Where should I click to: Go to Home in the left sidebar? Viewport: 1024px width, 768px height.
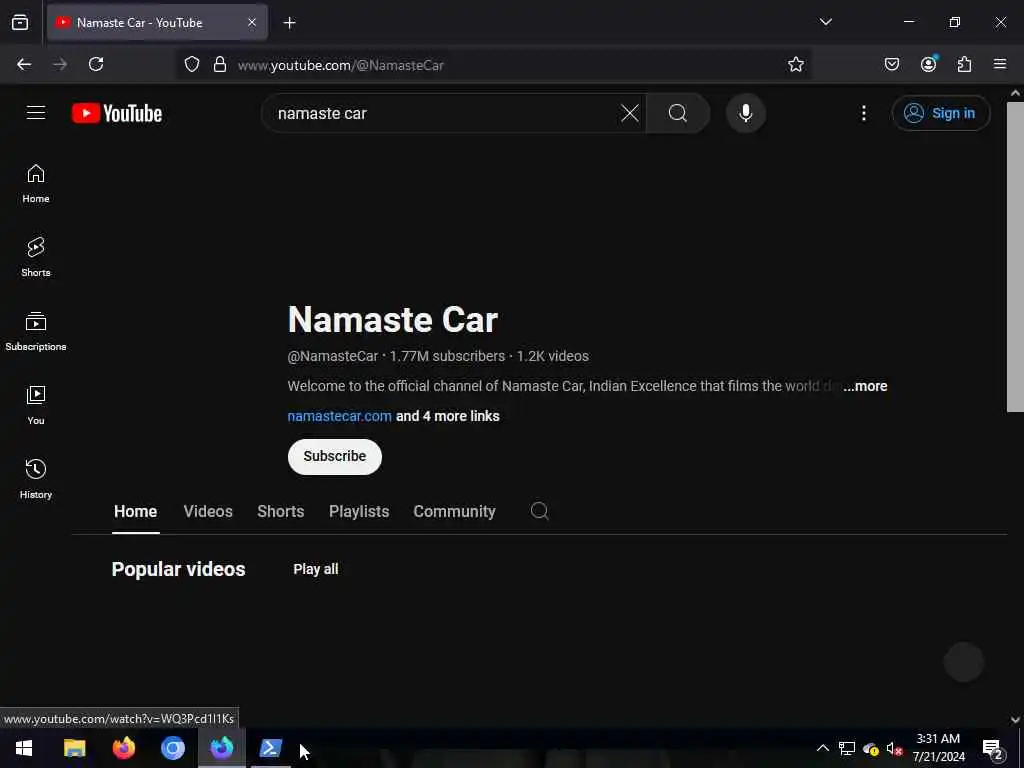coord(36,184)
